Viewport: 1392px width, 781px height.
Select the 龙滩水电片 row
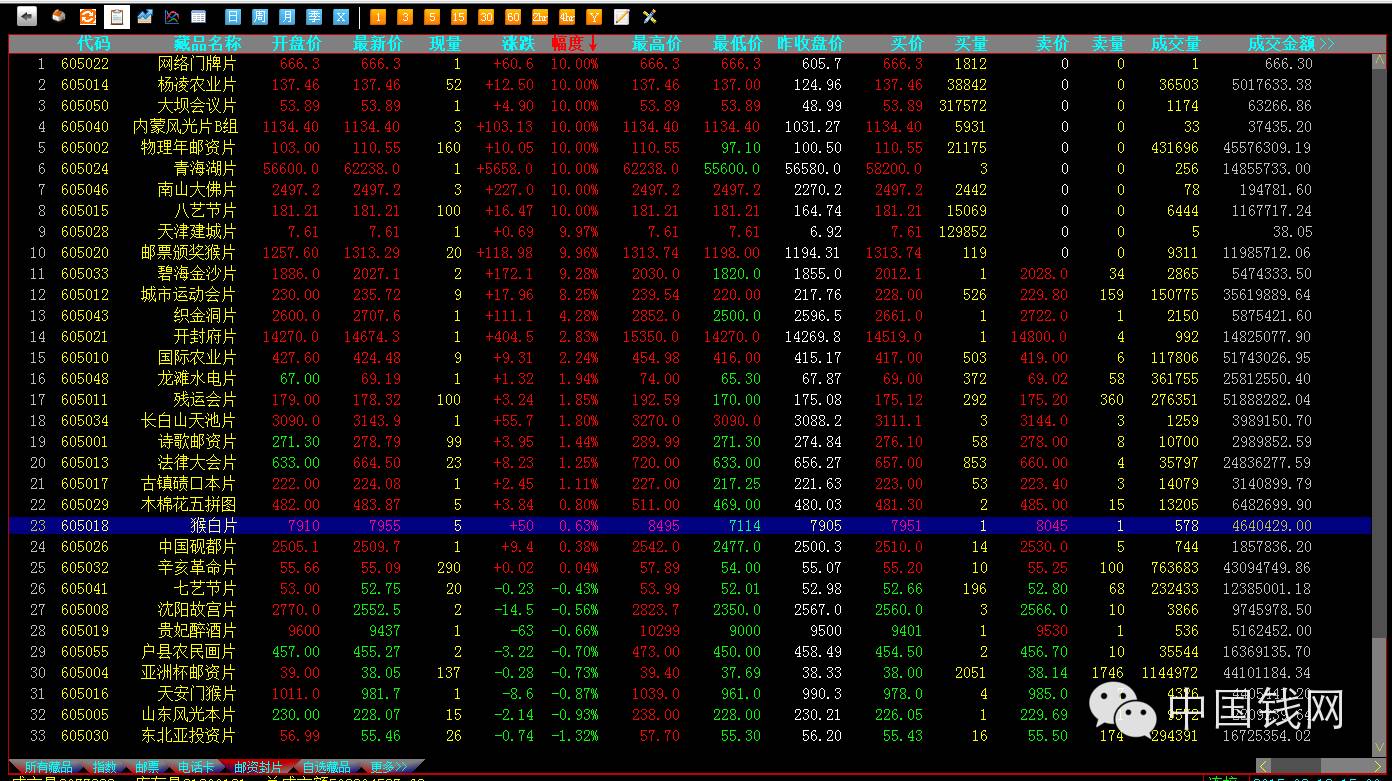(690, 379)
